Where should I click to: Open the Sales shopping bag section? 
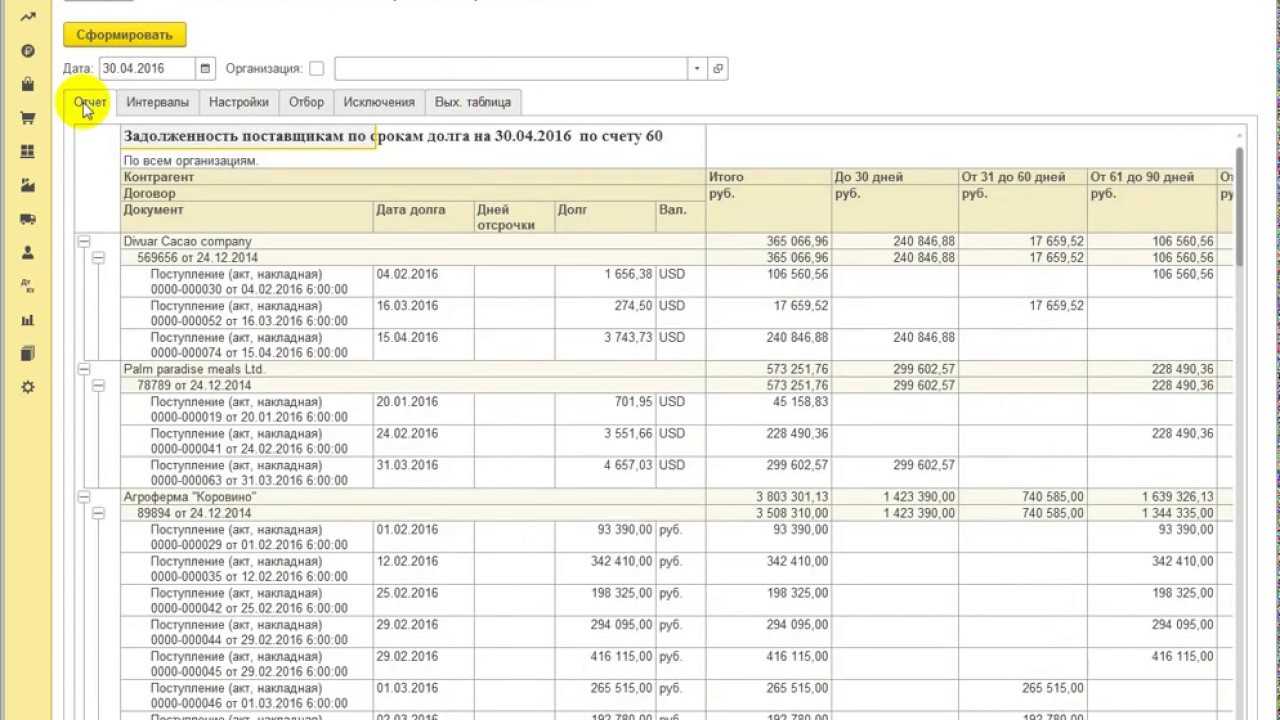28,85
